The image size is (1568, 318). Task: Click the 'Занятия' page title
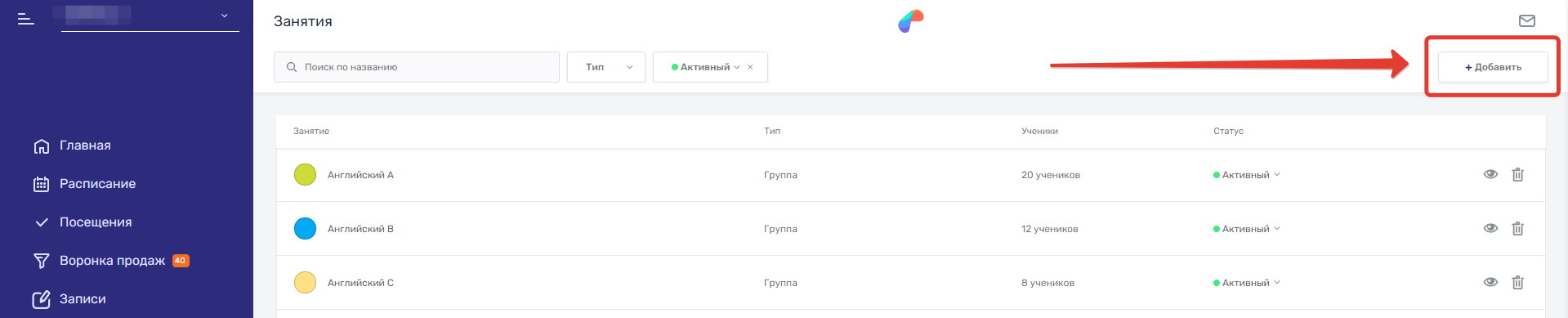[303, 21]
